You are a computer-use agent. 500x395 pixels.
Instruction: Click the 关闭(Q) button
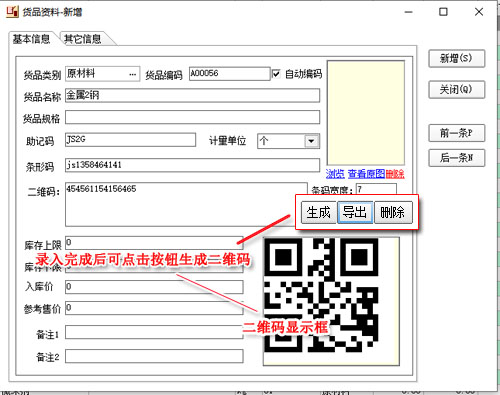pyautogui.click(x=456, y=89)
